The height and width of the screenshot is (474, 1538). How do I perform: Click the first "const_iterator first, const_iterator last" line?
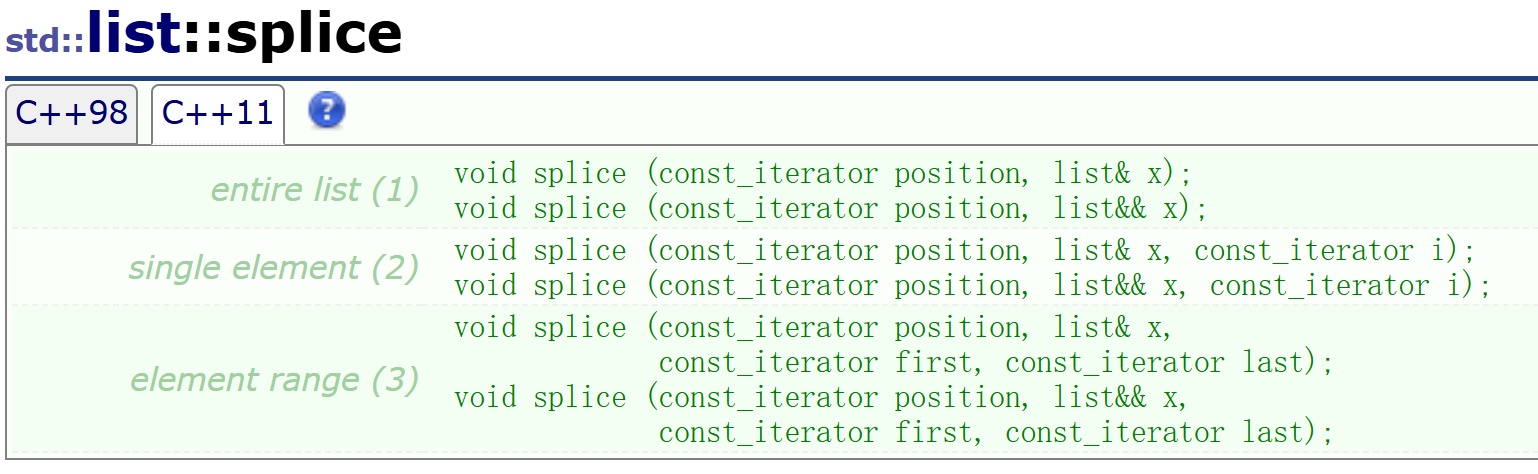(996, 362)
